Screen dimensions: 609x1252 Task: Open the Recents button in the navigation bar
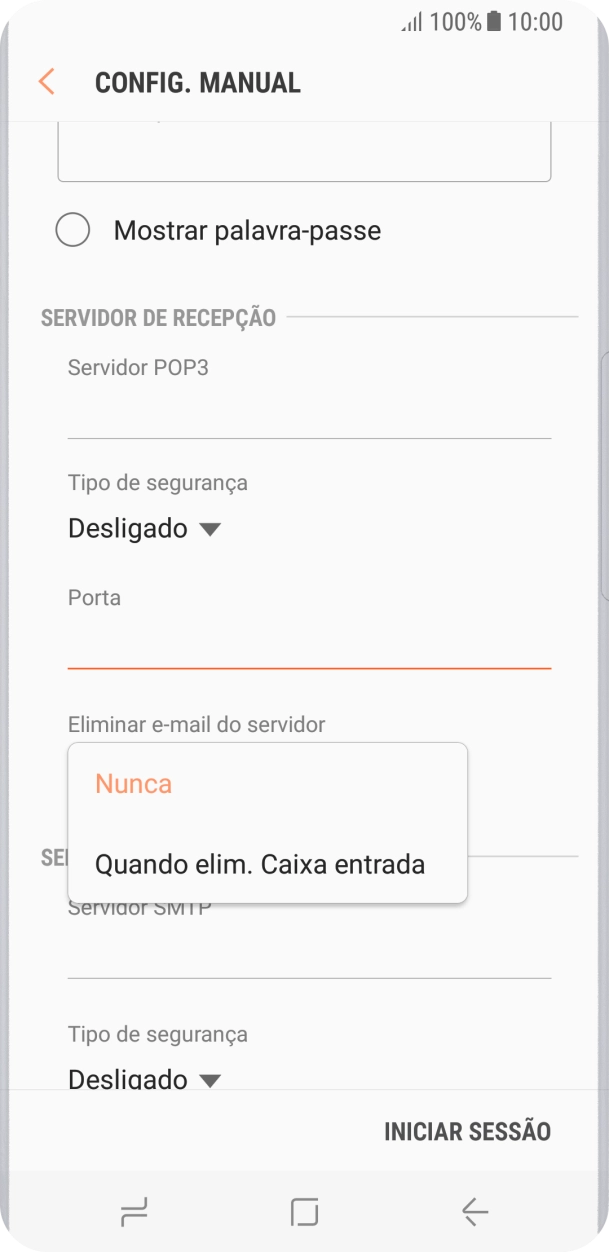tap(133, 1212)
